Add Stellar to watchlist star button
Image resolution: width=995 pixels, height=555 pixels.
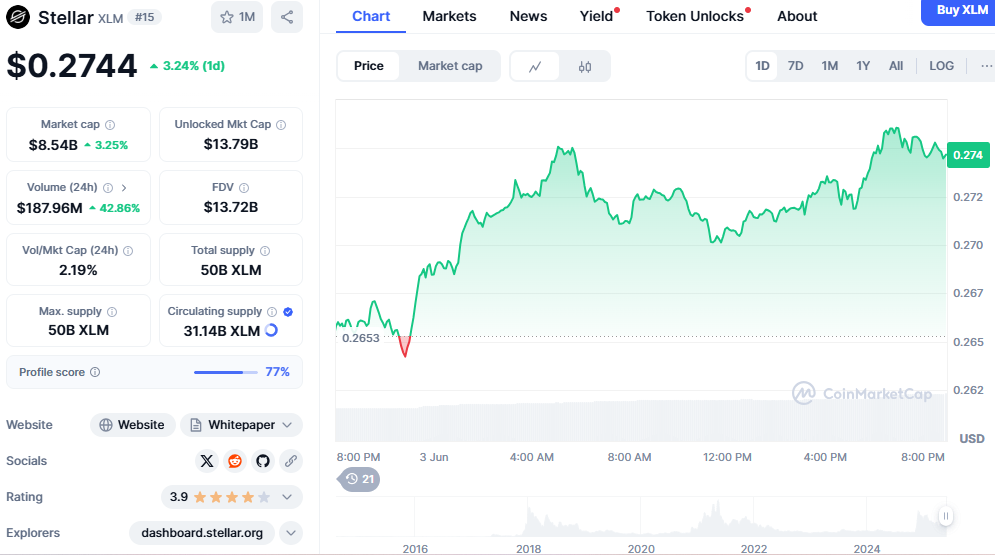tap(237, 17)
